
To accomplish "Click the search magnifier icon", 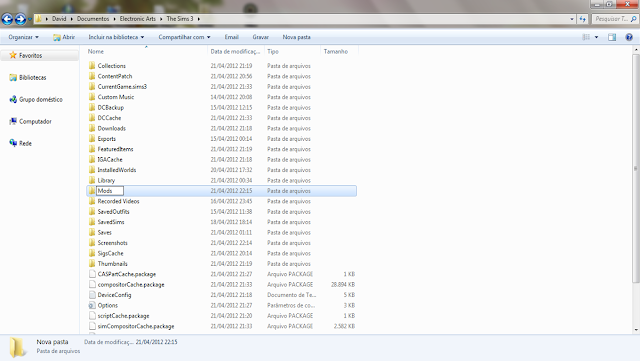I will point(633,19).
